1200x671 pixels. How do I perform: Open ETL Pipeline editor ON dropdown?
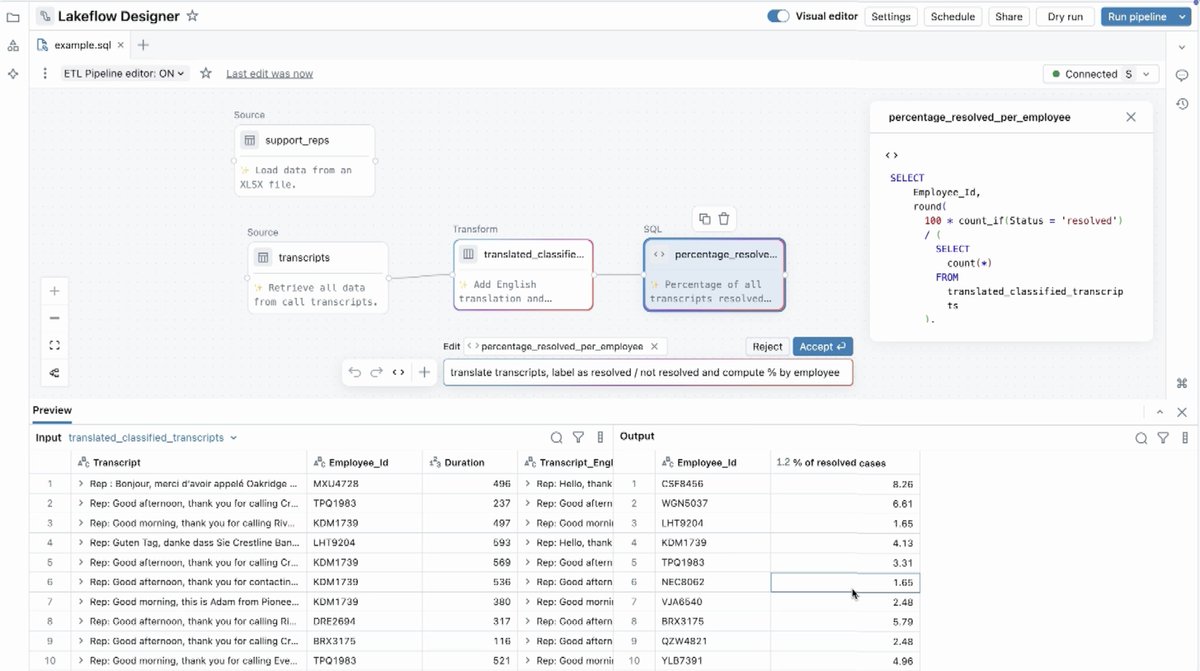tap(125, 73)
